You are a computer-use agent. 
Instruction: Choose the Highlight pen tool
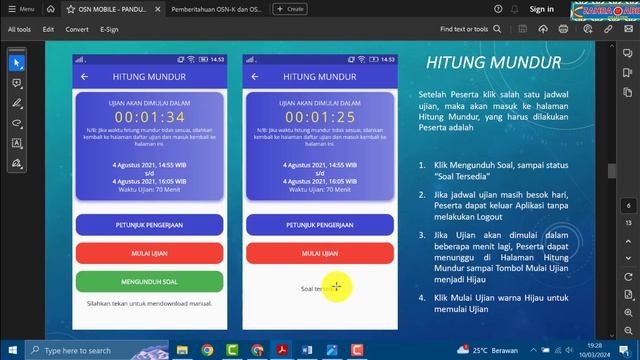[x=17, y=103]
